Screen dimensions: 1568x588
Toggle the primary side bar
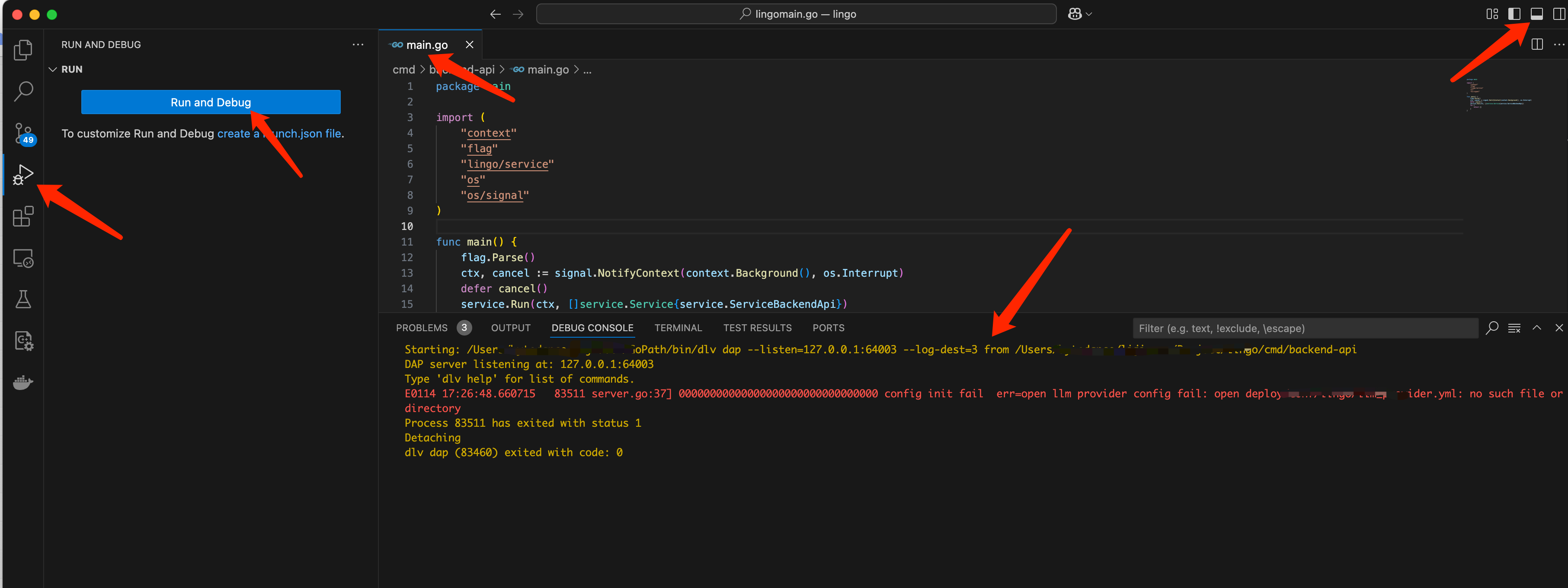1514,14
